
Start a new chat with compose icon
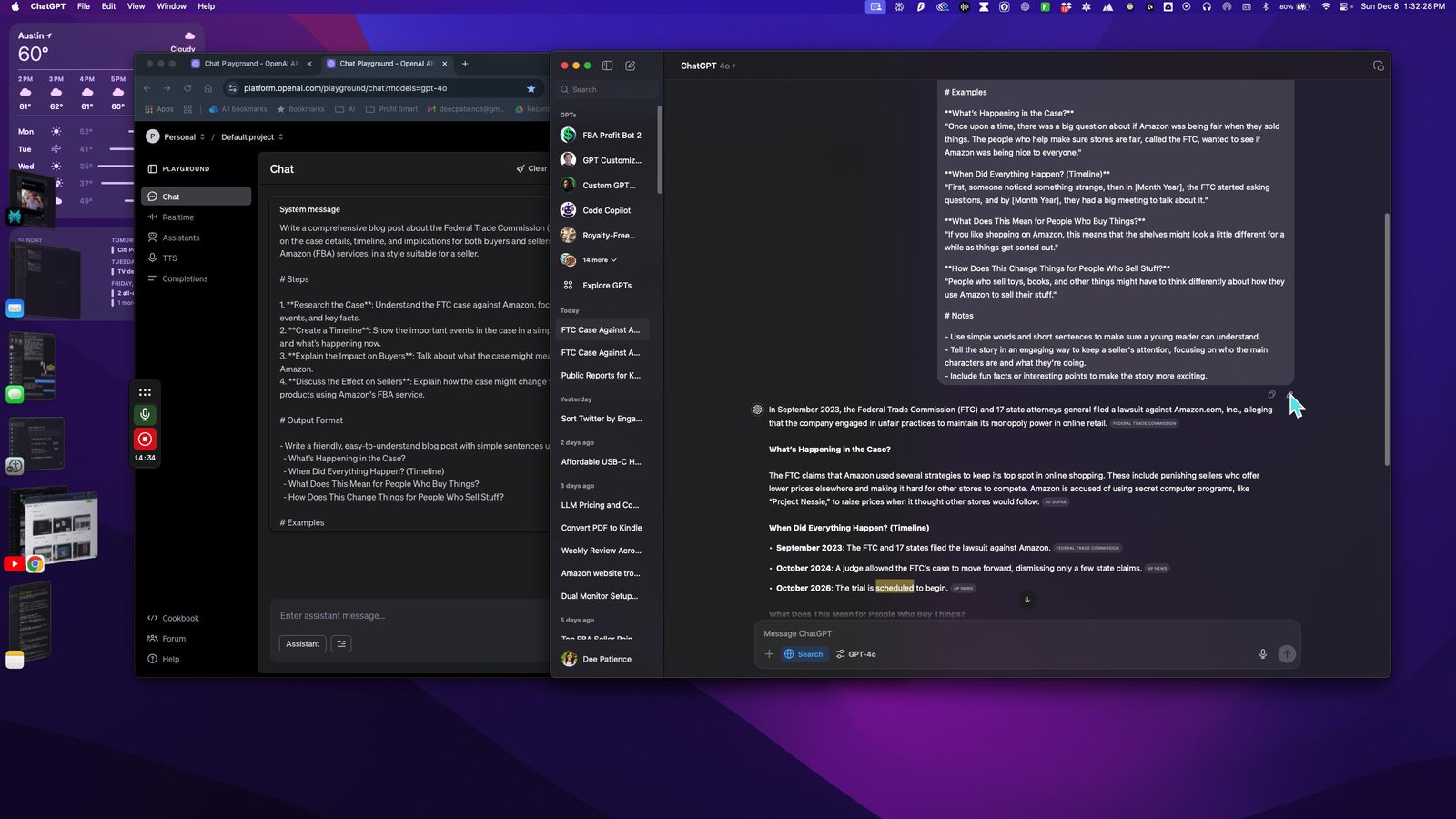tap(631, 66)
